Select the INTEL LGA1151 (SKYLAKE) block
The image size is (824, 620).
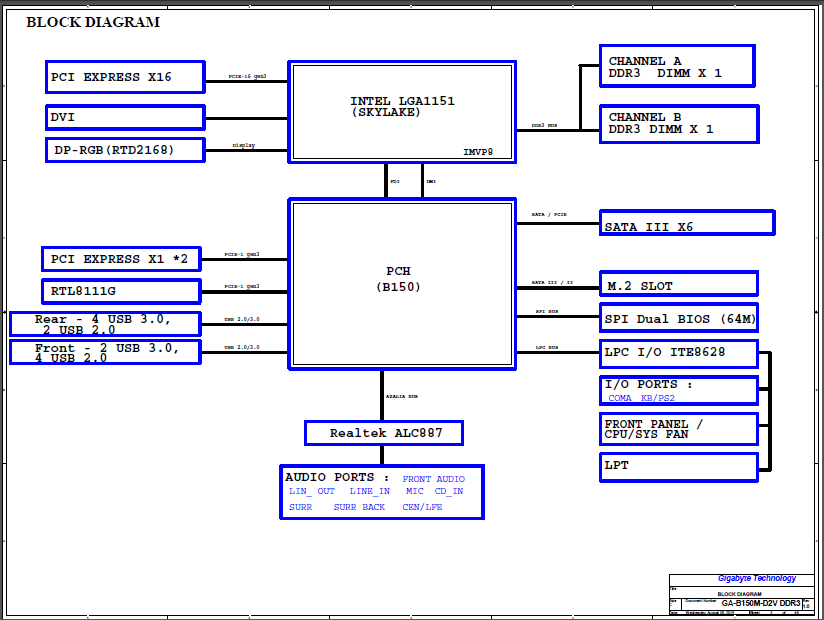coord(402,111)
